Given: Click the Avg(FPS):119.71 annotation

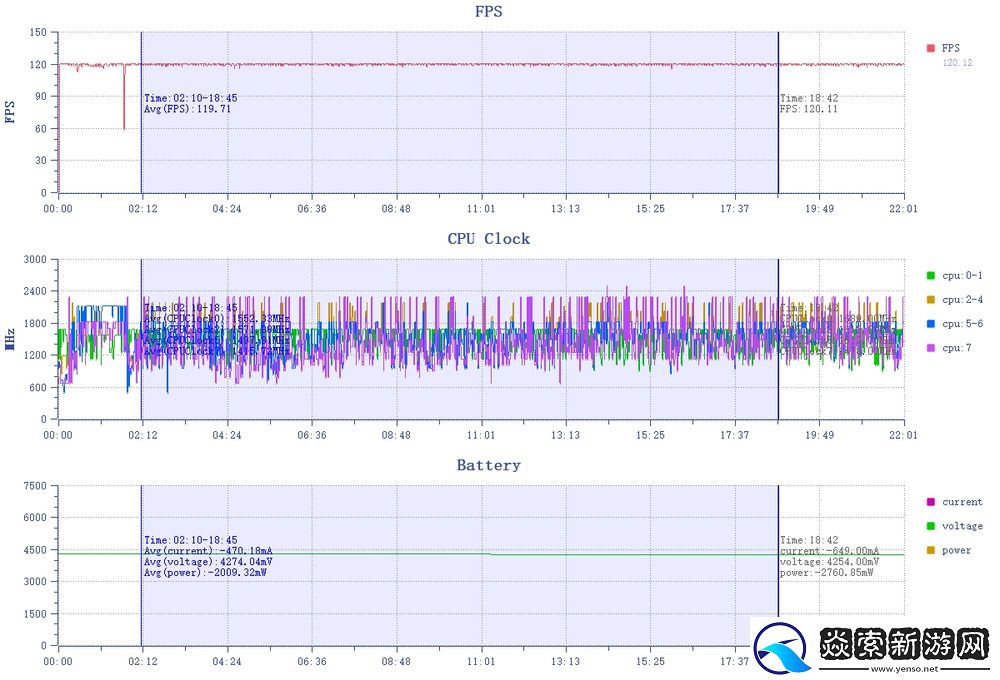Looking at the screenshot, I should [187, 109].
